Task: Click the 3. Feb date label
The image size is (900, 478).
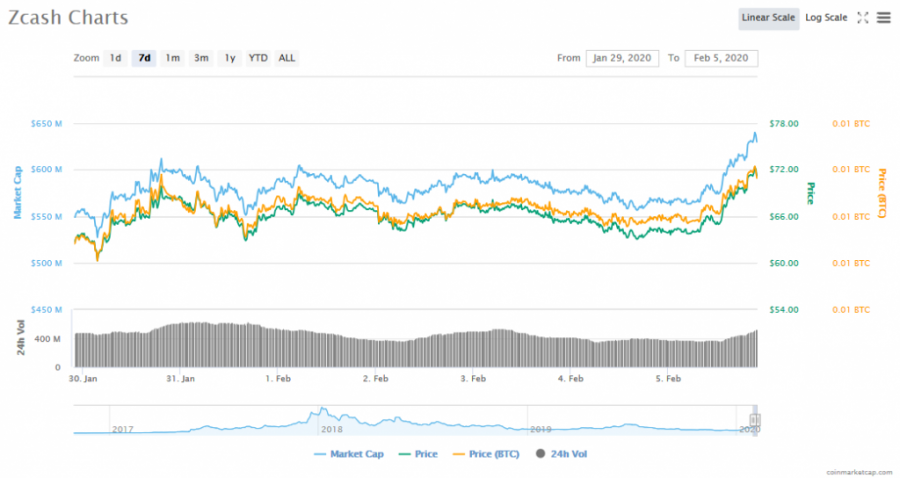Action: pos(473,379)
